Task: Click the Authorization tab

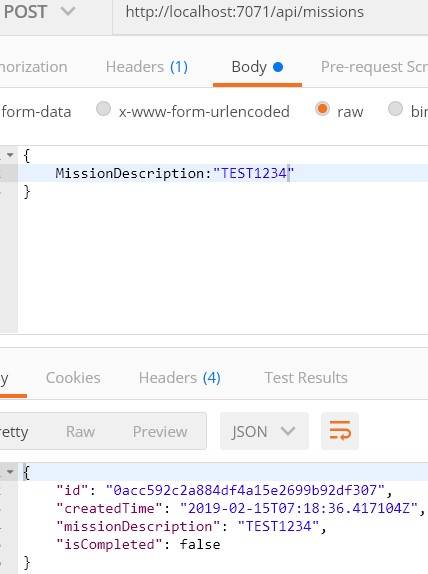Action: click(x=34, y=67)
